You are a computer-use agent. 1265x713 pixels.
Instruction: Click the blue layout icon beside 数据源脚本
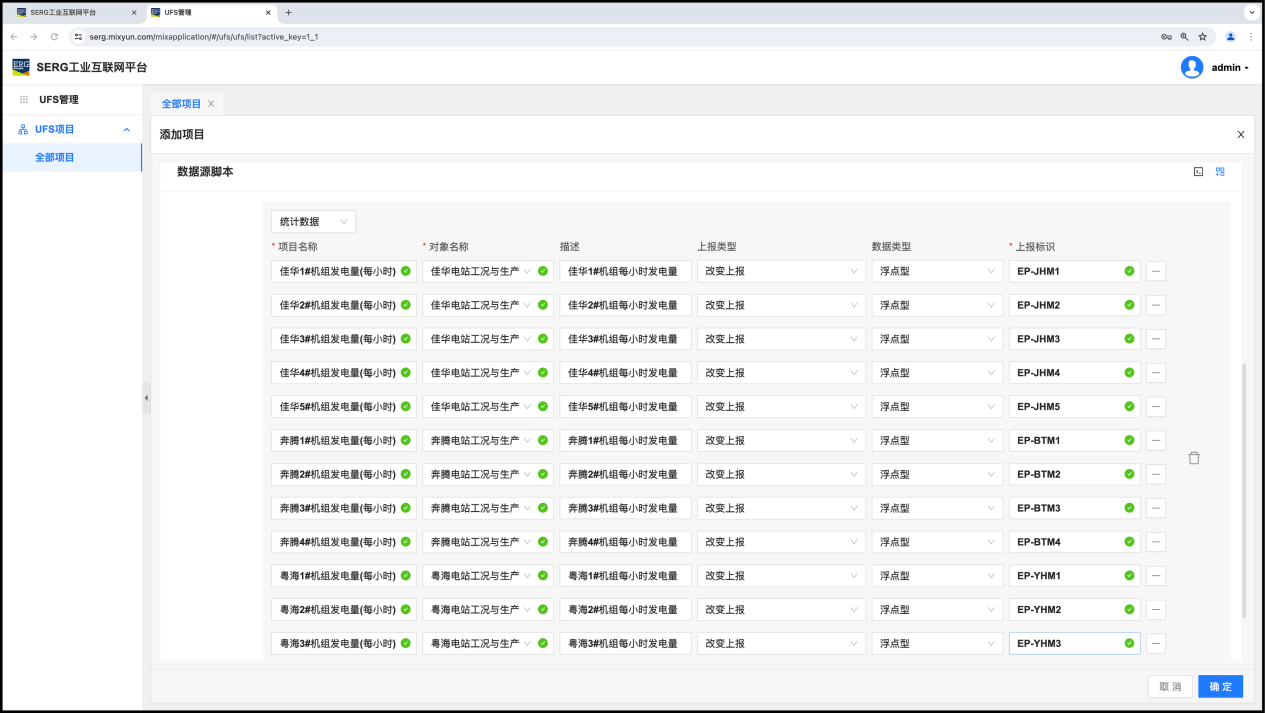tap(1220, 172)
